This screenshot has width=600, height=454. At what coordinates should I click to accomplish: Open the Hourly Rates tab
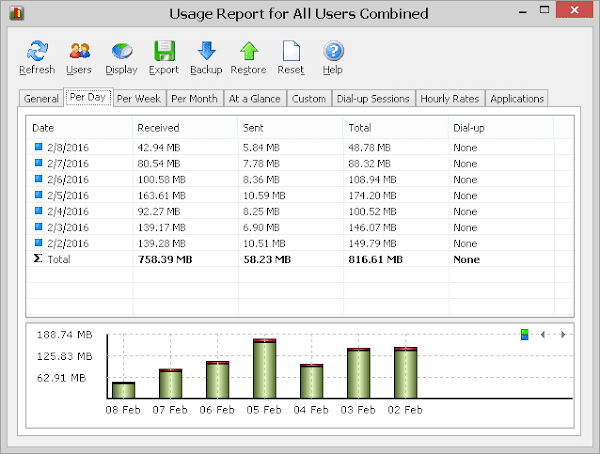pyautogui.click(x=450, y=98)
